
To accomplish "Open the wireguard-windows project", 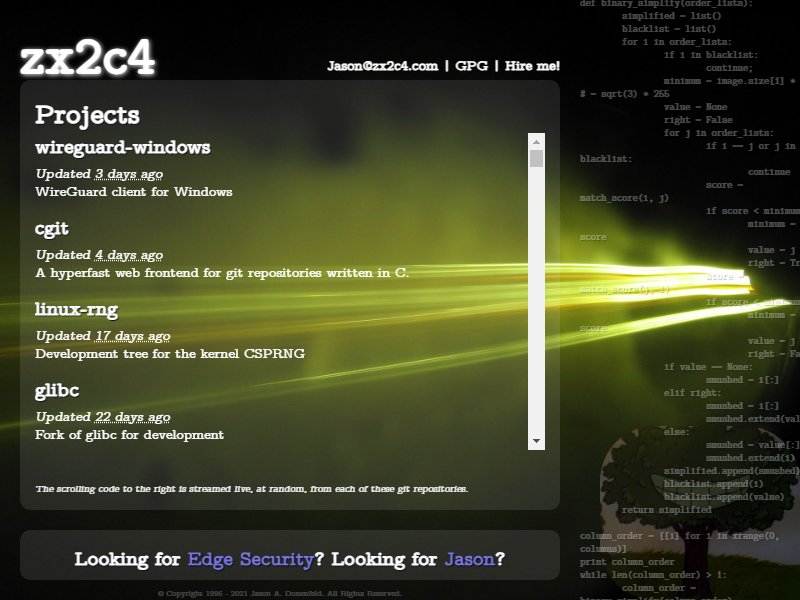I will (x=123, y=147).
